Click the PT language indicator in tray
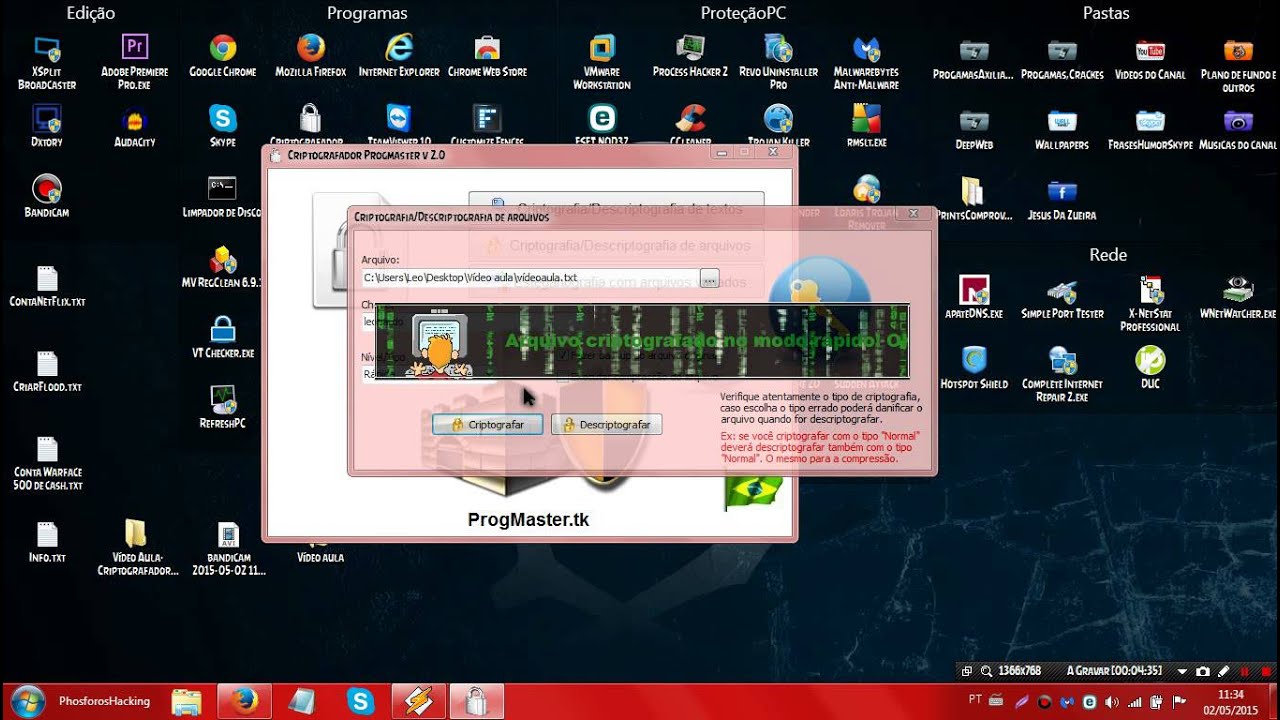 click(975, 700)
